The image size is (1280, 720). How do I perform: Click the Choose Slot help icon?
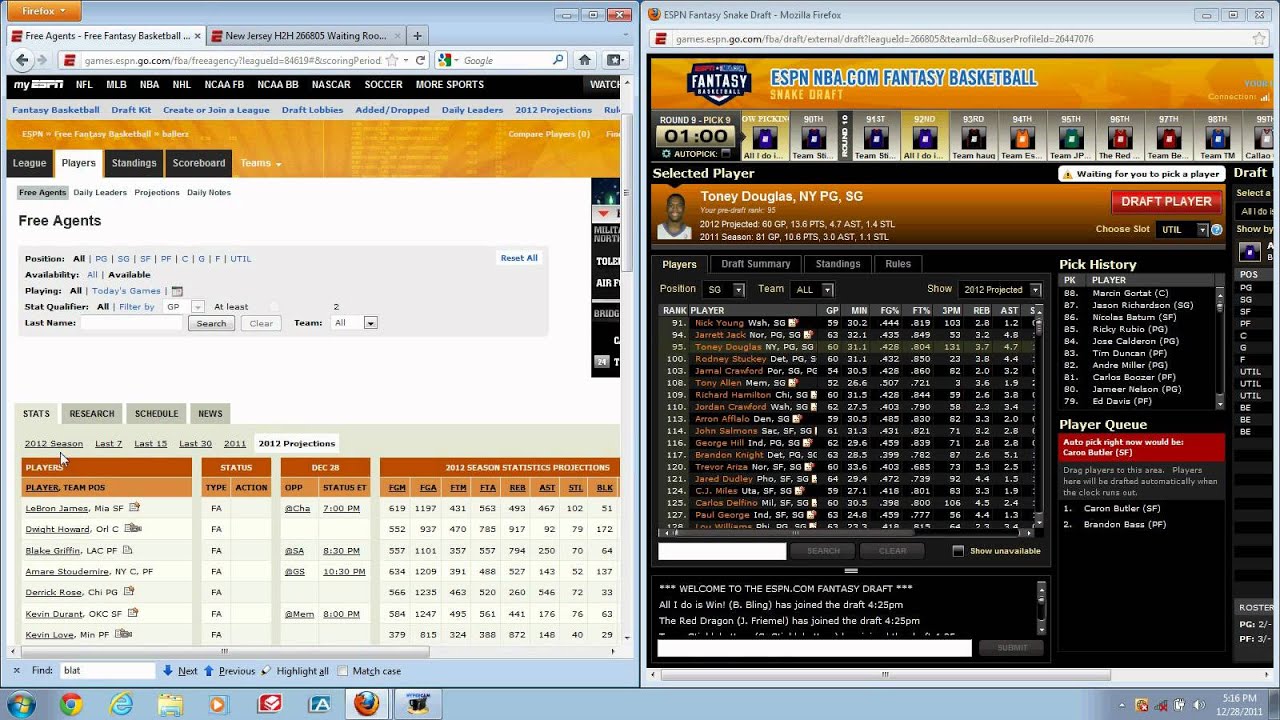coord(1217,230)
